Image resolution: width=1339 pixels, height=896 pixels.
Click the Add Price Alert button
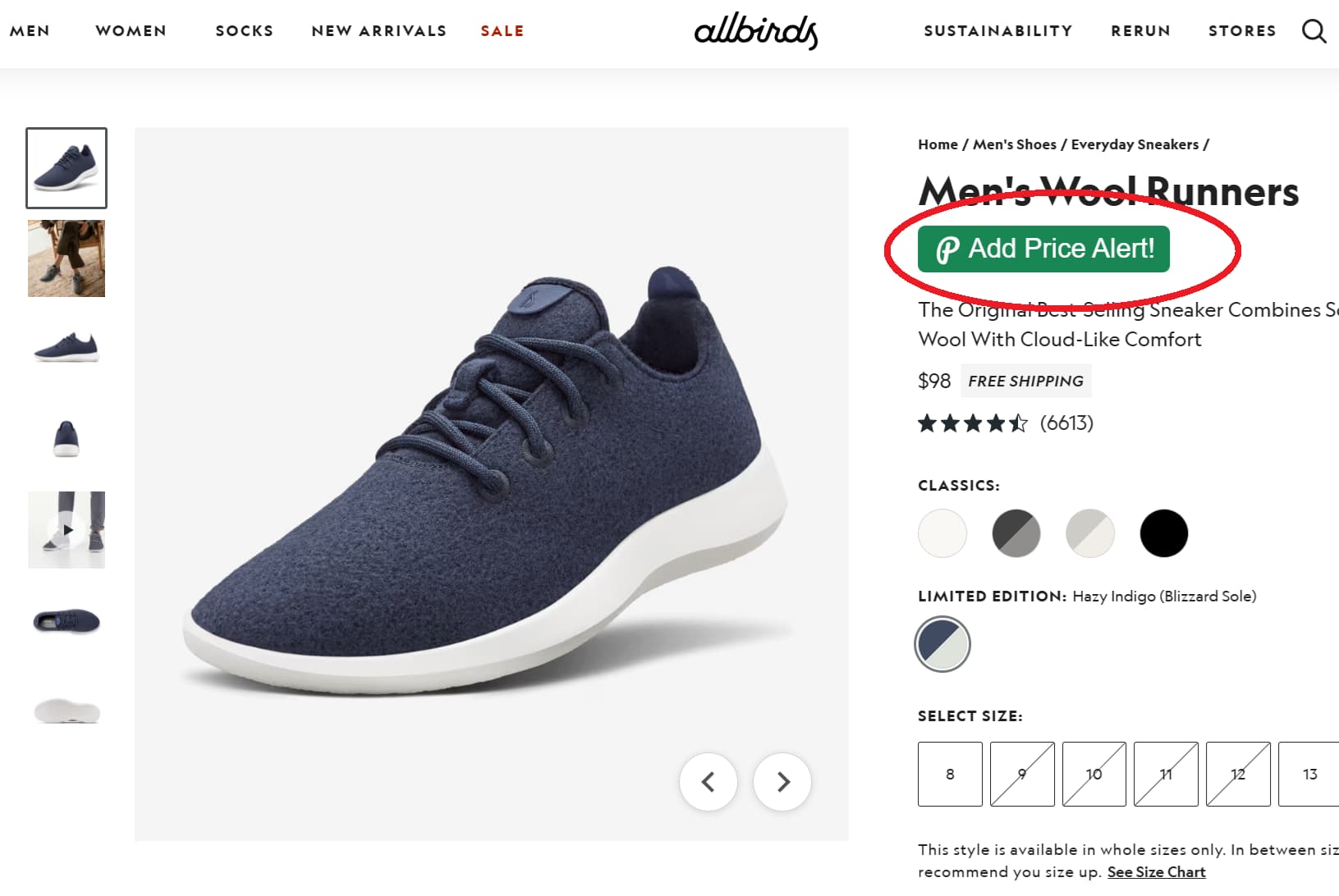pyautogui.click(x=1043, y=249)
